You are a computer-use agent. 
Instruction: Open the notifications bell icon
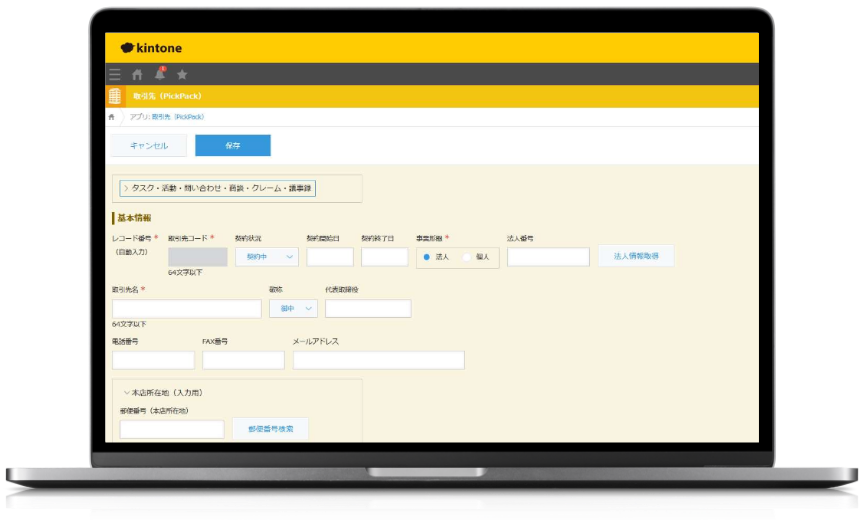pos(160,74)
